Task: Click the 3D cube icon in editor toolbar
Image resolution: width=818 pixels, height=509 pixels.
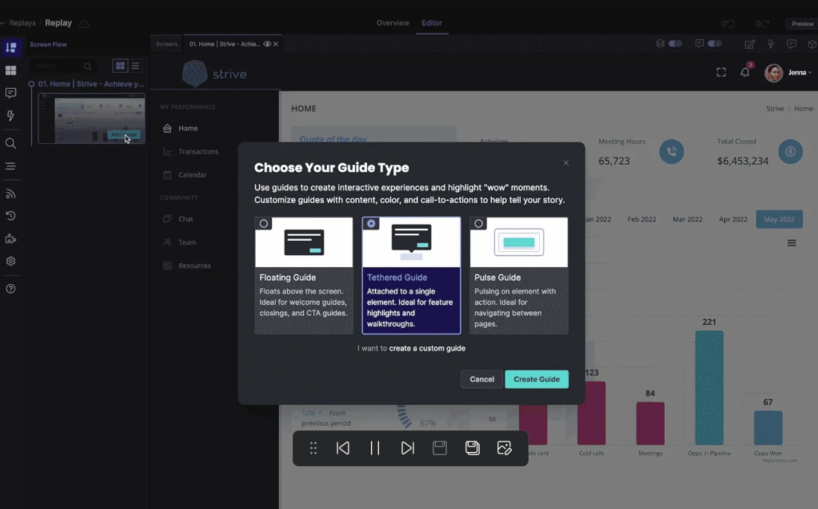Action: pyautogui.click(x=812, y=44)
